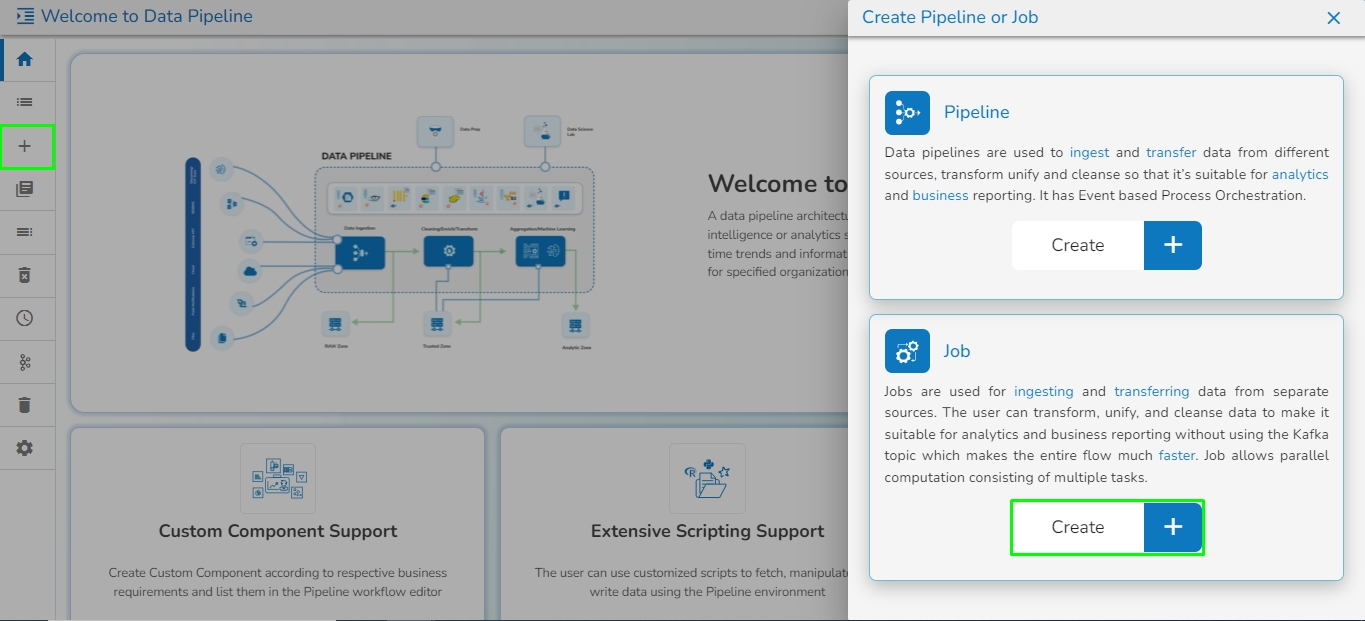Viewport: 1365px width, 621px height.
Task: Open the clock scheduler icon in sidebar
Action: point(25,318)
